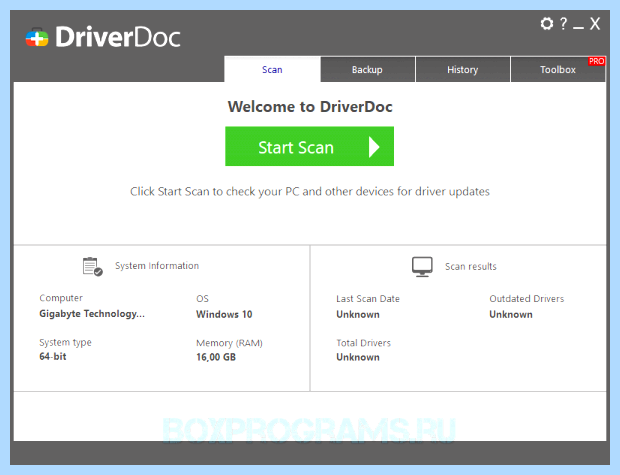Screen dimensions: 620x475
Task: Click the 16,00 GB memory value
Action: click(x=216, y=357)
